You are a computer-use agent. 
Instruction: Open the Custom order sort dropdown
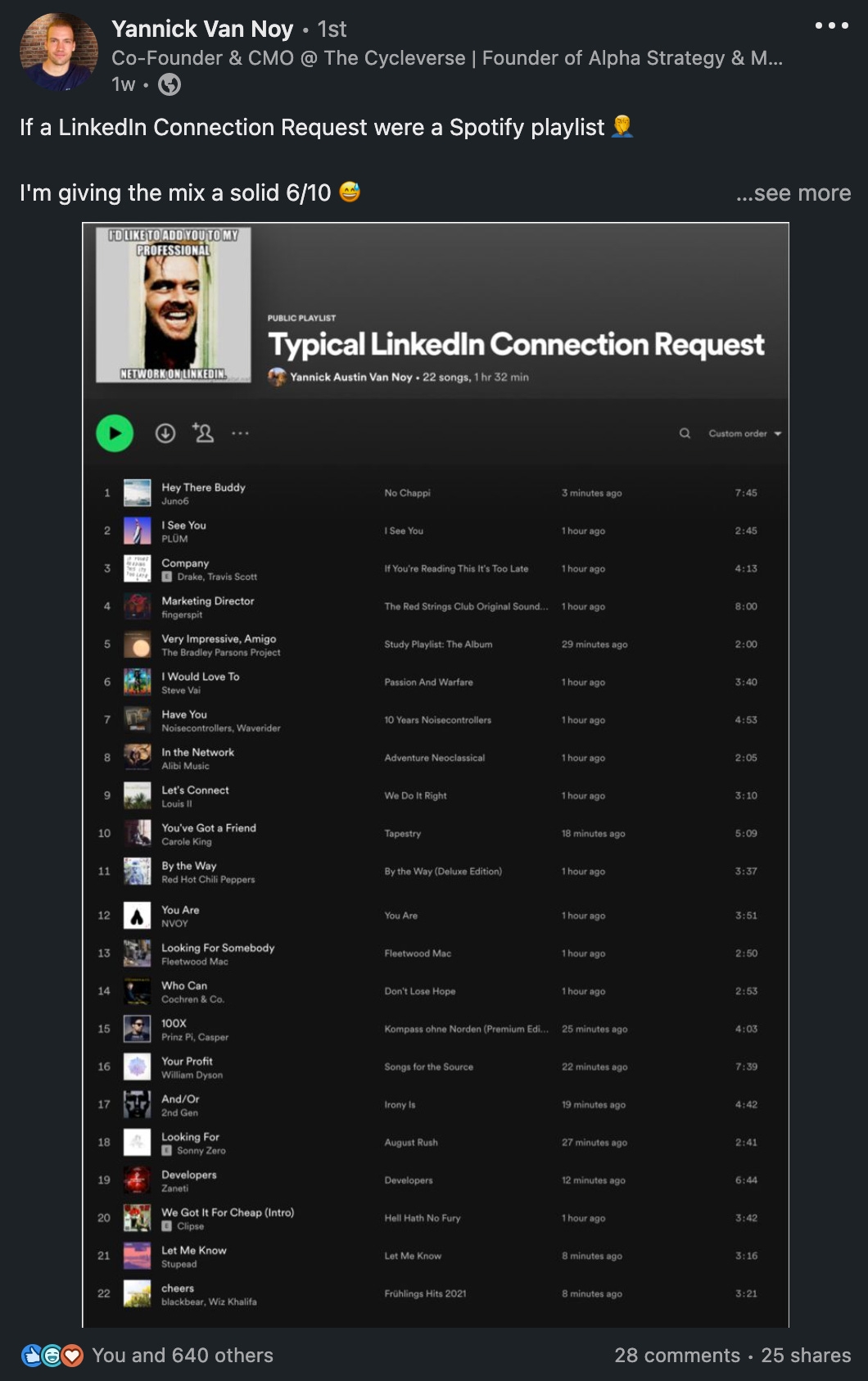tap(744, 433)
